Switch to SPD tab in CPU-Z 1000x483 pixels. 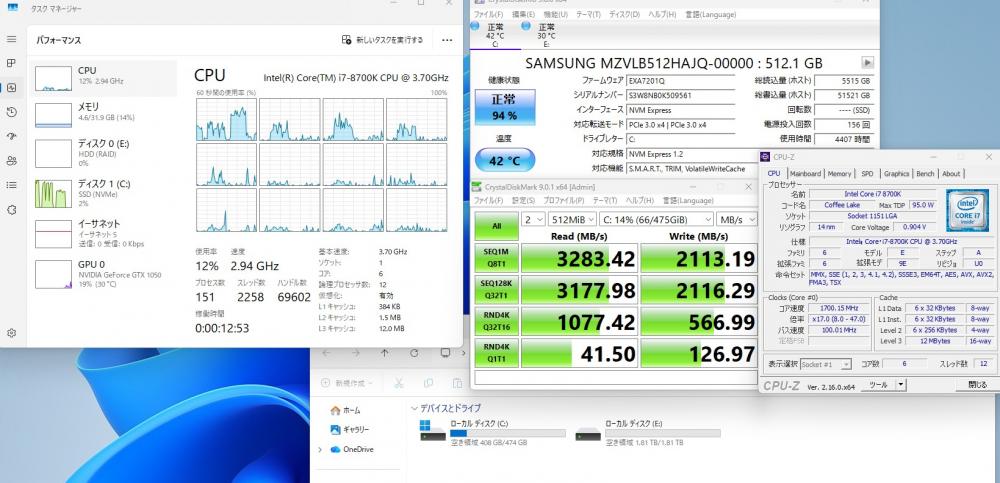pyautogui.click(x=867, y=174)
